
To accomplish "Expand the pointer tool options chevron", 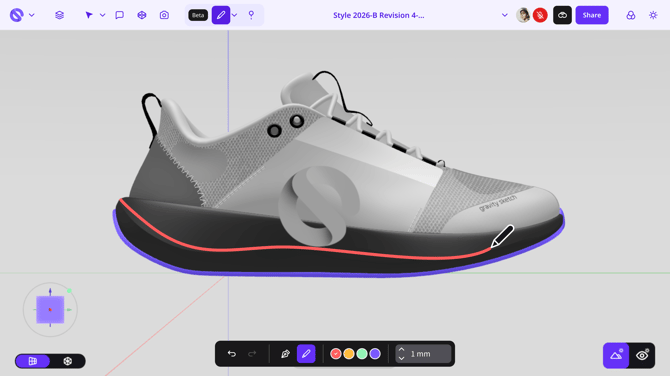I will (103, 15).
